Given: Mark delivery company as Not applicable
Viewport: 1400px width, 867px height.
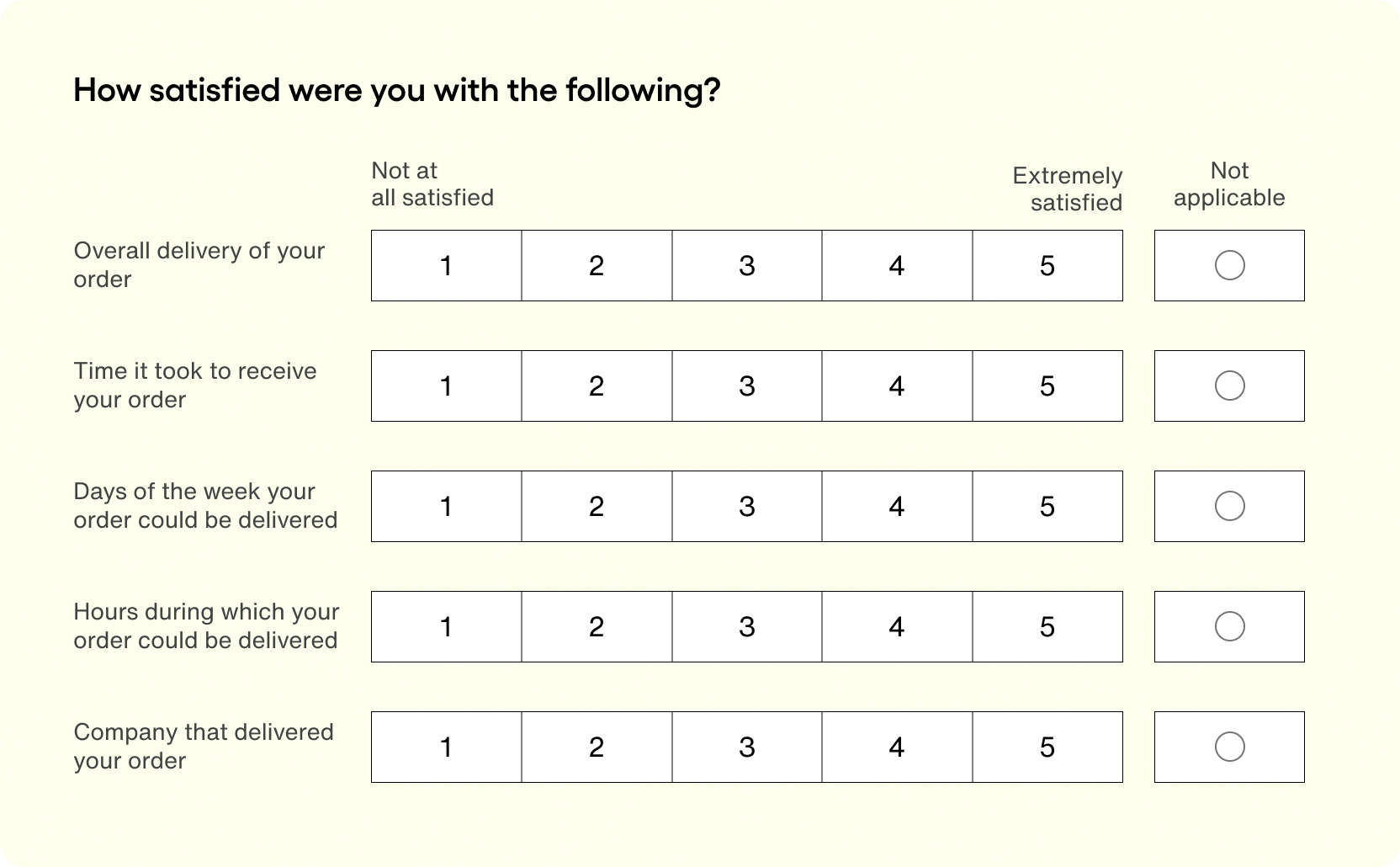Looking at the screenshot, I should 1228,747.
